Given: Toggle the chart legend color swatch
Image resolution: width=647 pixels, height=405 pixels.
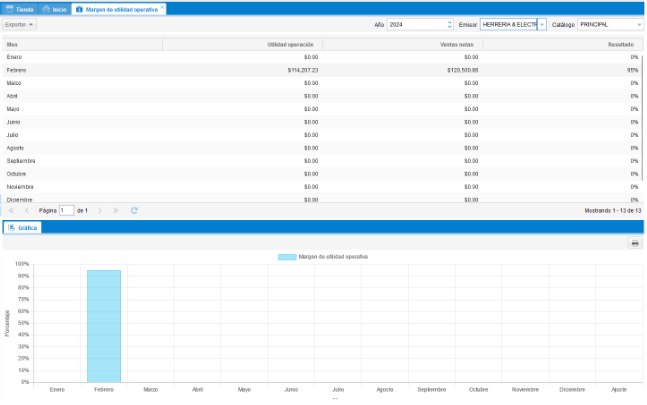Looking at the screenshot, I should coord(286,257).
